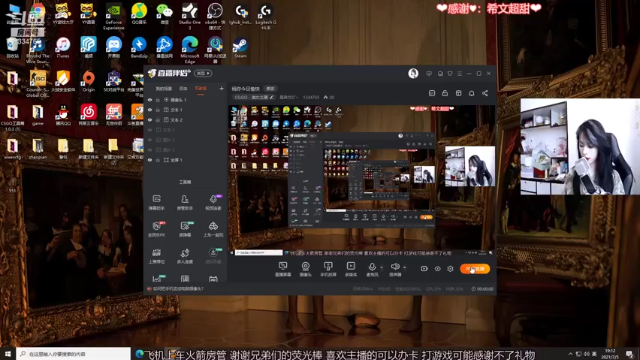Add a multimedia source from bottom toolbar

[351, 269]
